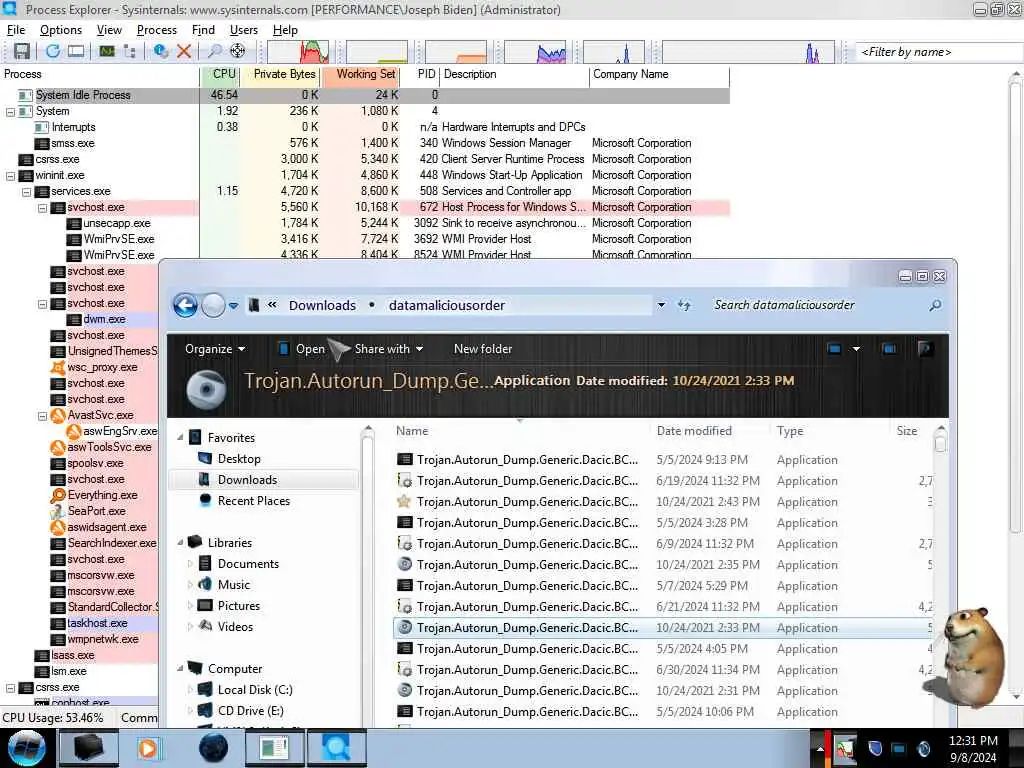Open the view options dropdown arrow
Image resolution: width=1024 pixels, height=768 pixels.
point(856,349)
